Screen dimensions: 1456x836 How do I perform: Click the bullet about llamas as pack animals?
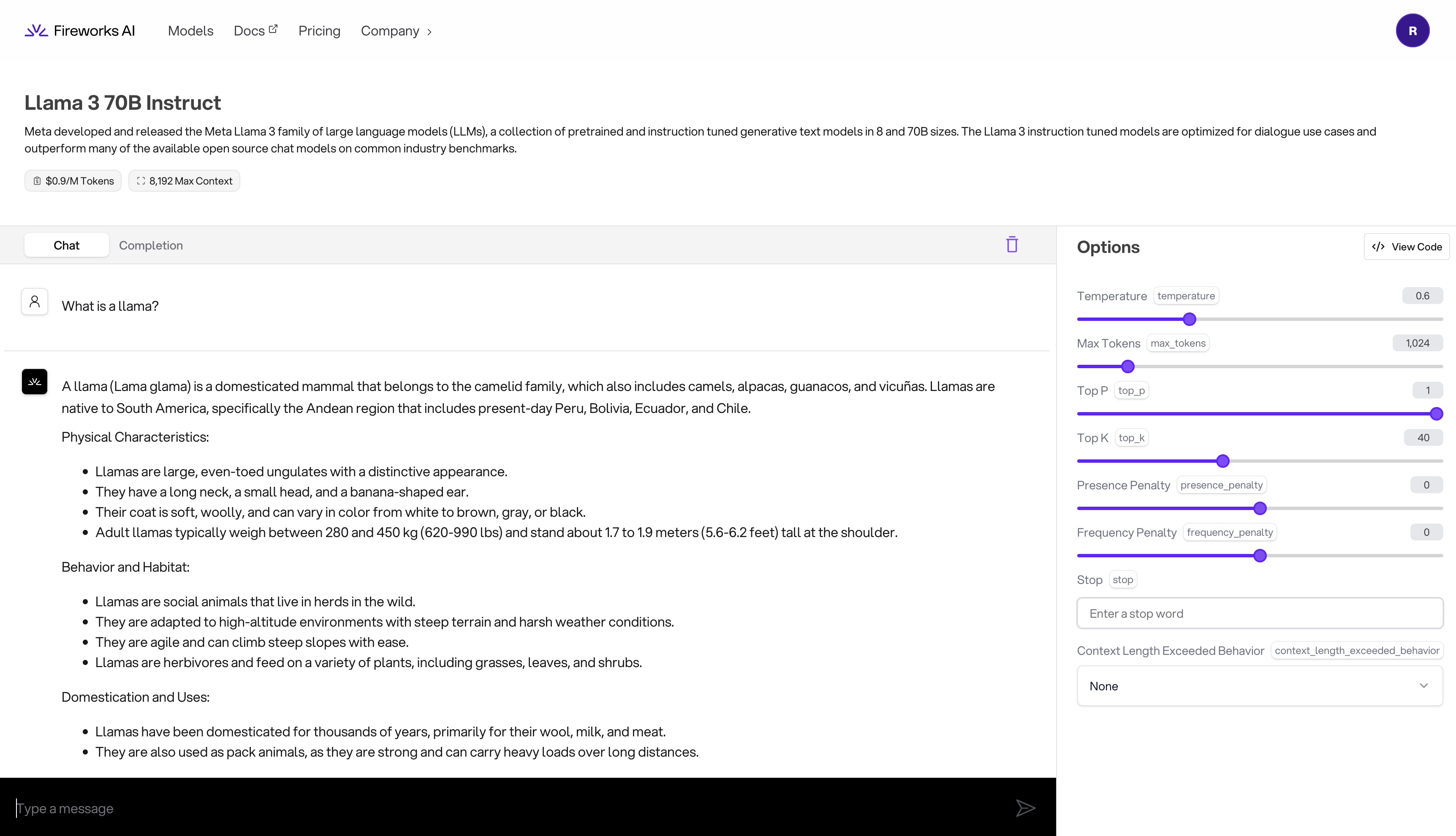pos(397,752)
